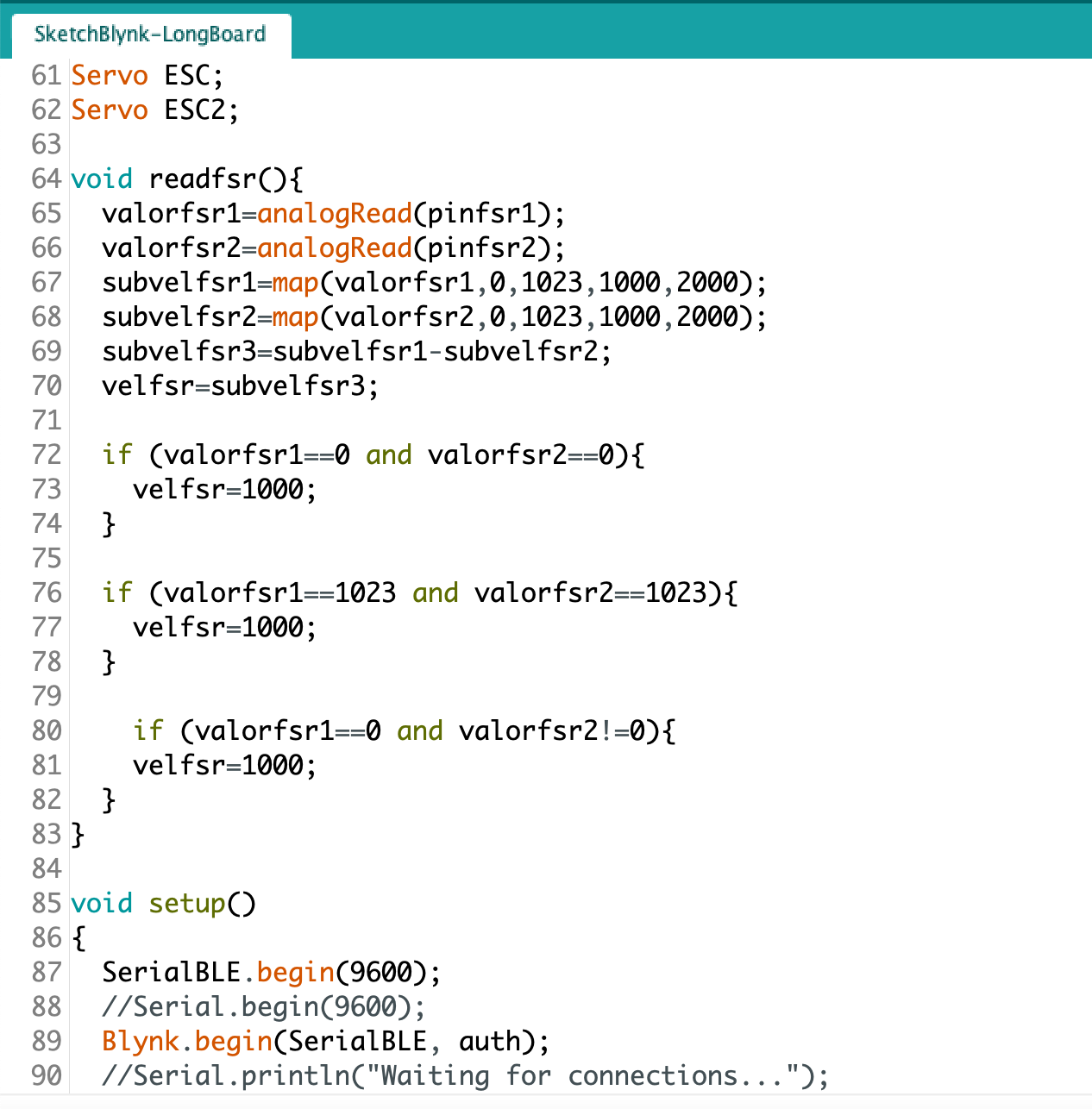Click line number 84 in the gutter
Image resolution: width=1092 pixels, height=1109 pixels.
pyautogui.click(x=47, y=869)
